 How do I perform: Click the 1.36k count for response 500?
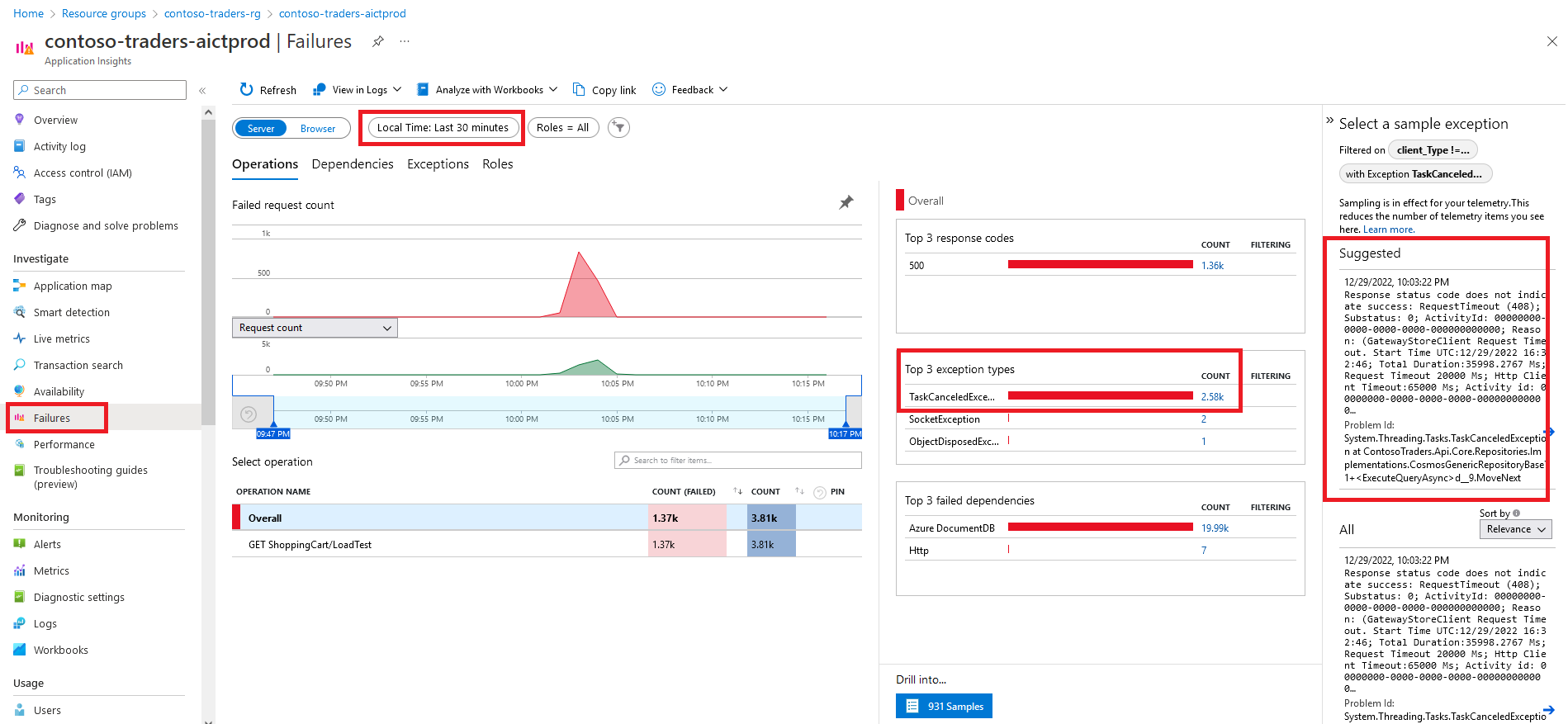pyautogui.click(x=1212, y=266)
